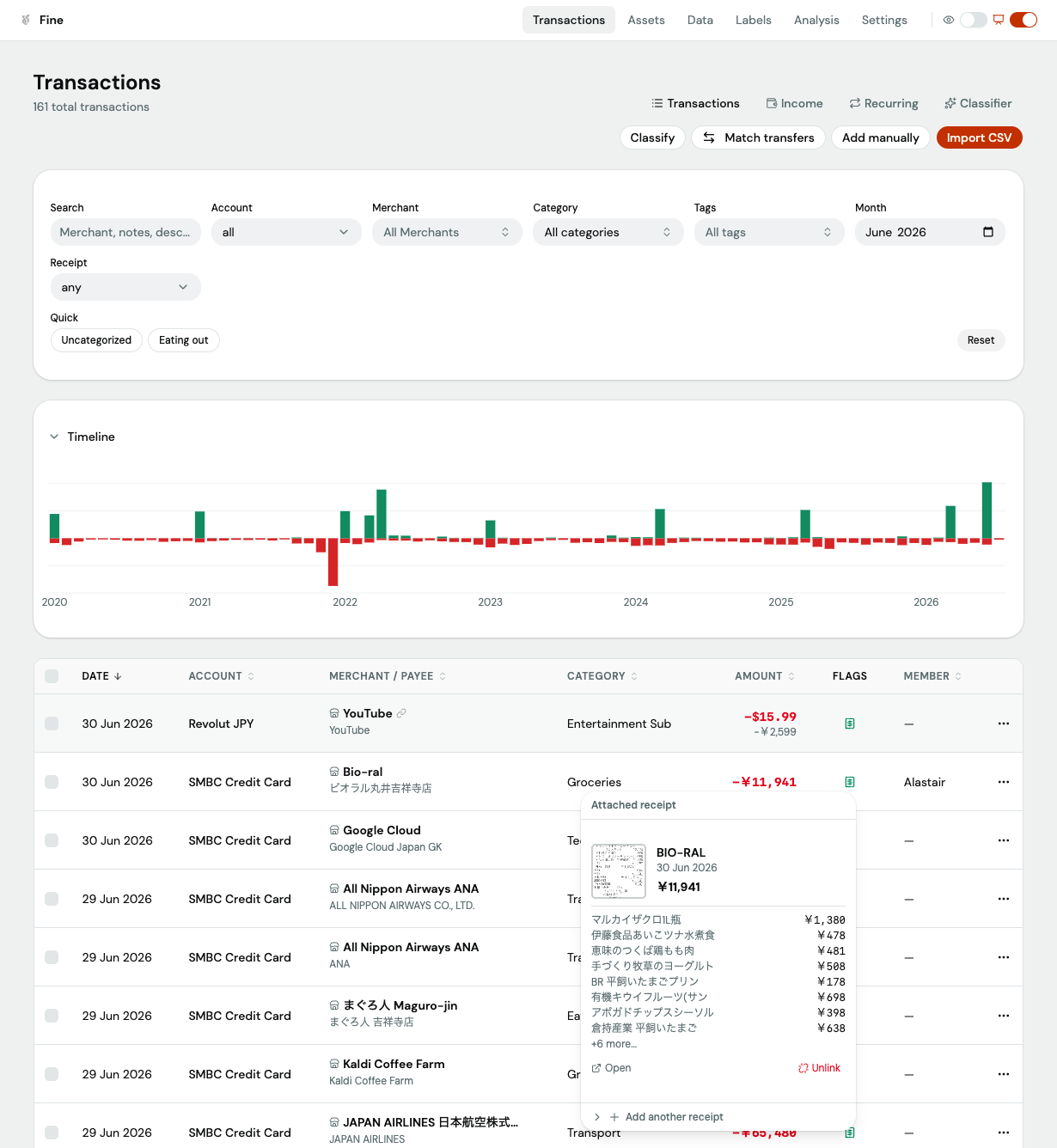Click the link icon beside YouTube merchant
This screenshot has width=1057, height=1148.
click(x=401, y=713)
